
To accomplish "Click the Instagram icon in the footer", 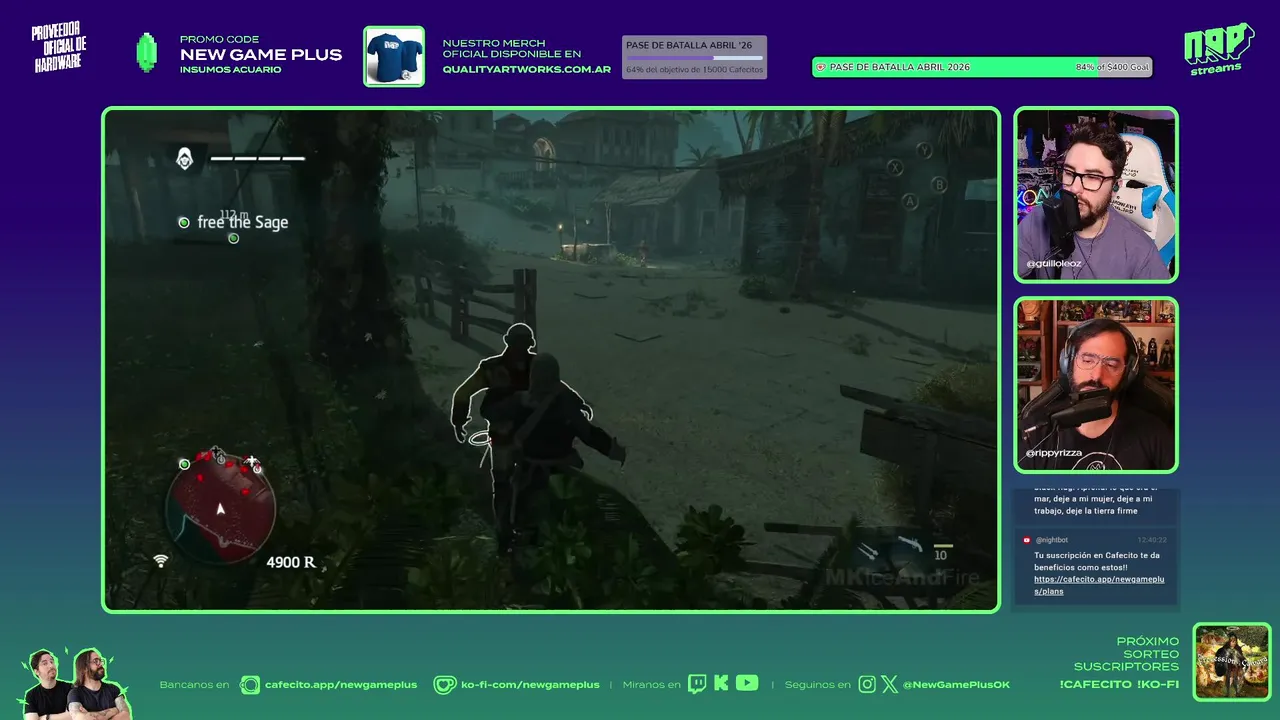I will [x=867, y=684].
